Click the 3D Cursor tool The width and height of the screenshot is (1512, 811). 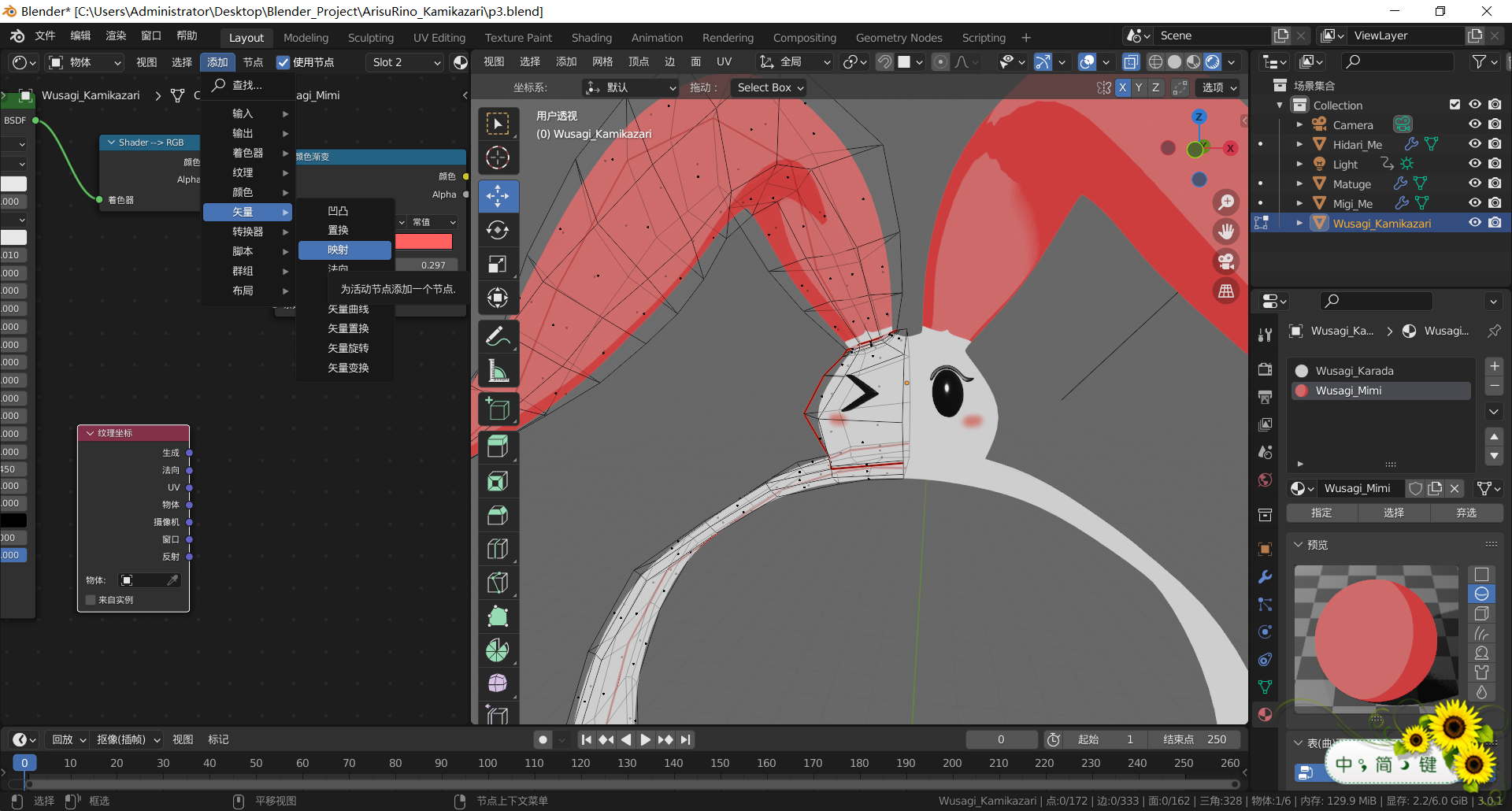pos(498,157)
